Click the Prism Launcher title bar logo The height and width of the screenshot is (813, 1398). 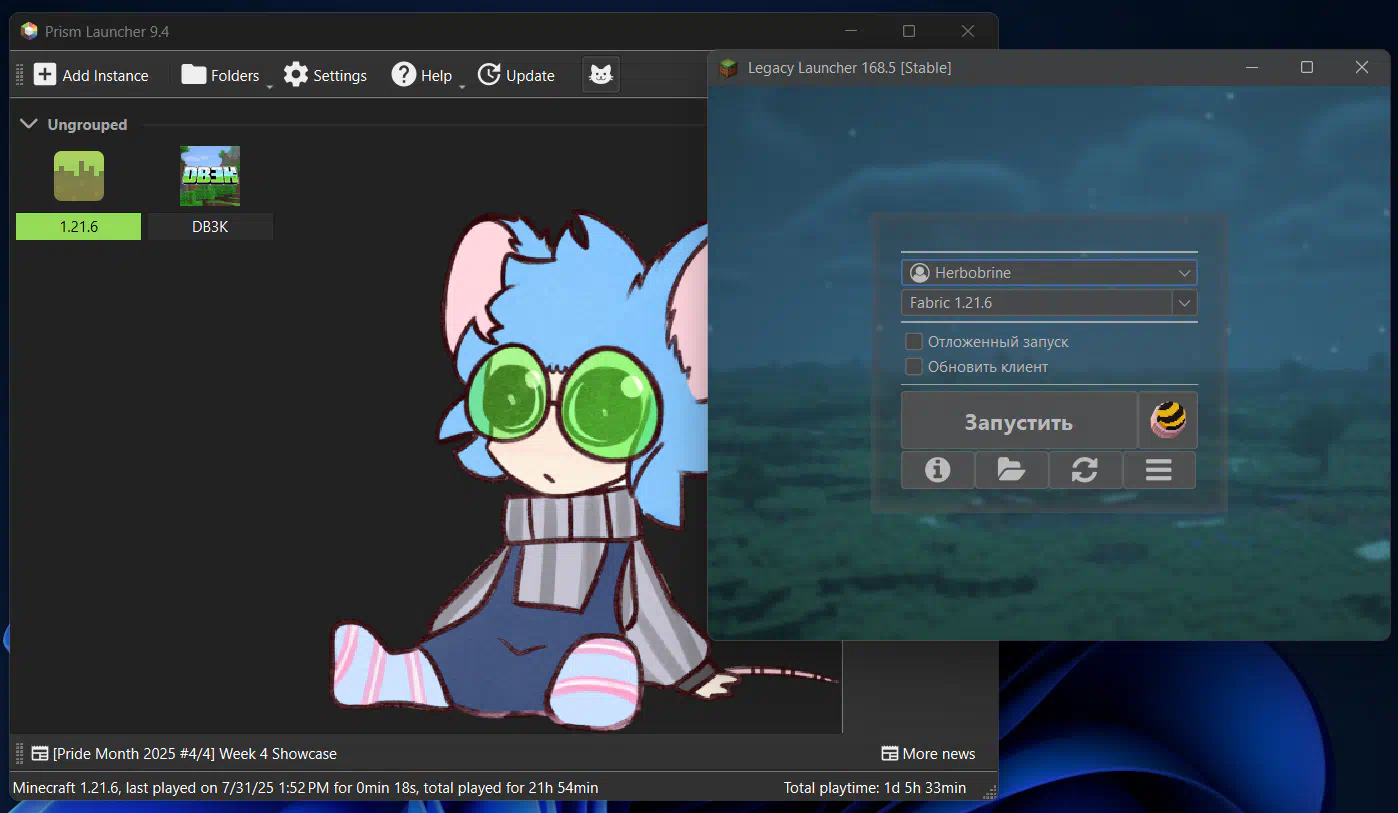(29, 31)
